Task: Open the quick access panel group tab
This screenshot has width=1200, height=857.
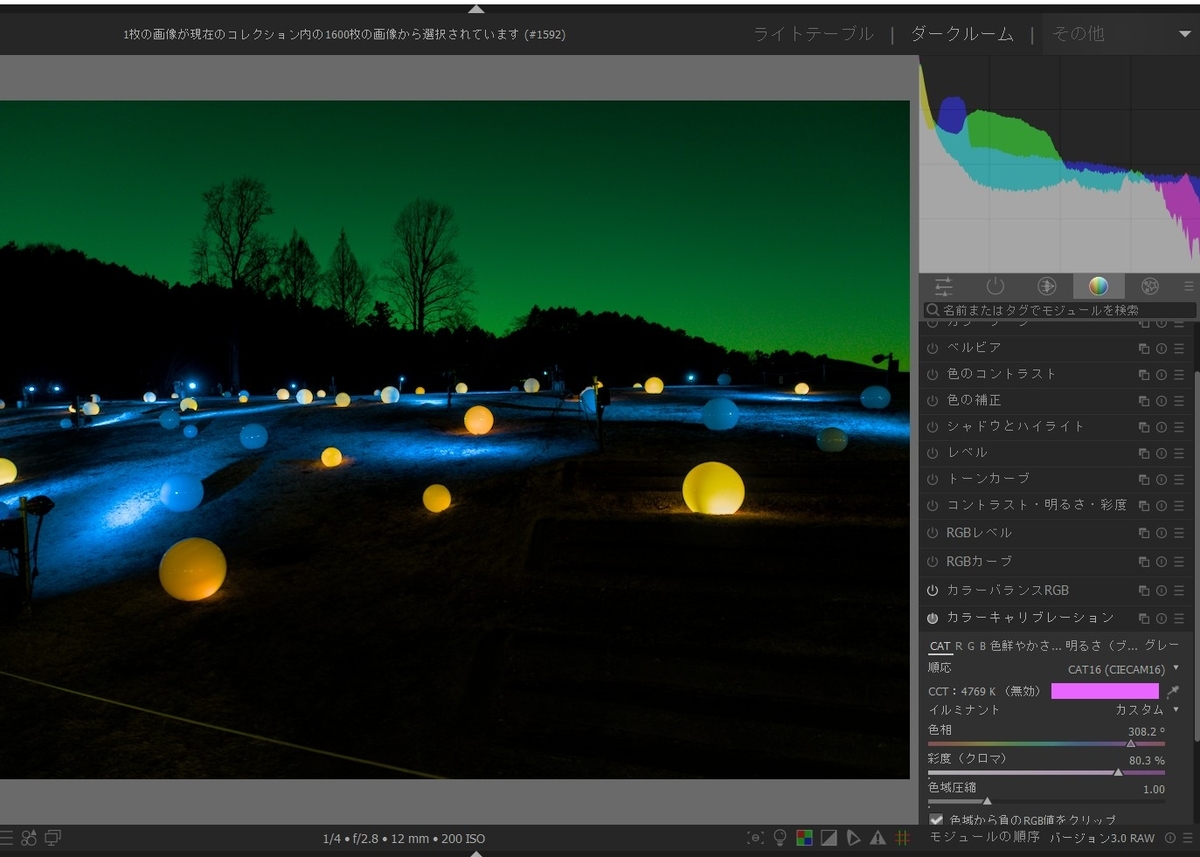Action: 944,287
